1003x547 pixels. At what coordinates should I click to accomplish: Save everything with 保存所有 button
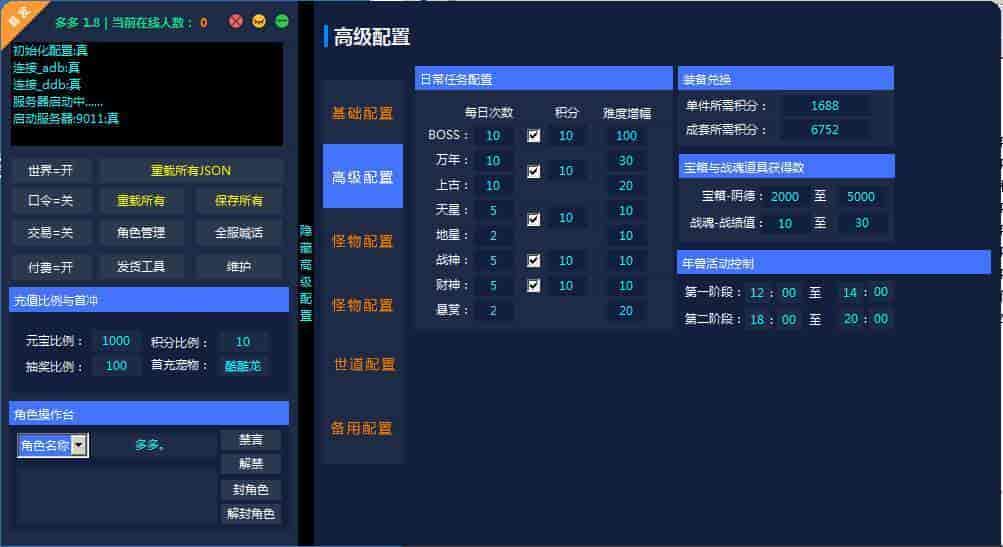(239, 201)
